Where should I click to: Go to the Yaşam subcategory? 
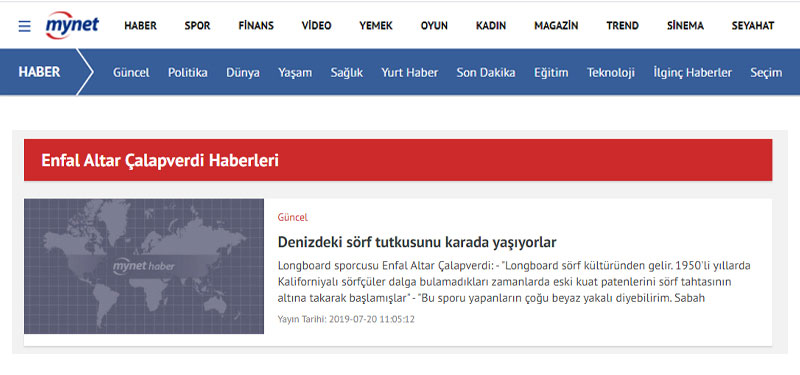pyautogui.click(x=295, y=73)
